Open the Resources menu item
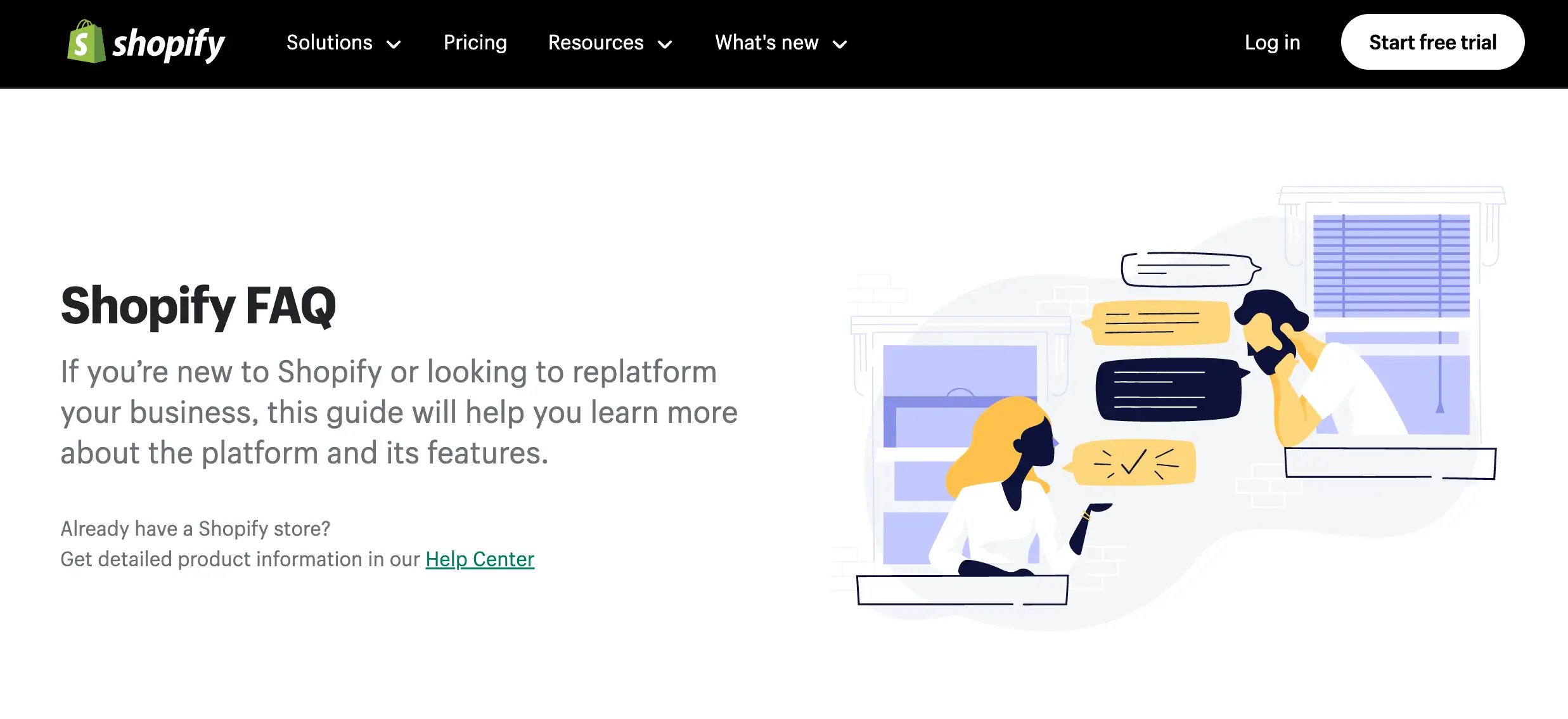 tap(596, 42)
